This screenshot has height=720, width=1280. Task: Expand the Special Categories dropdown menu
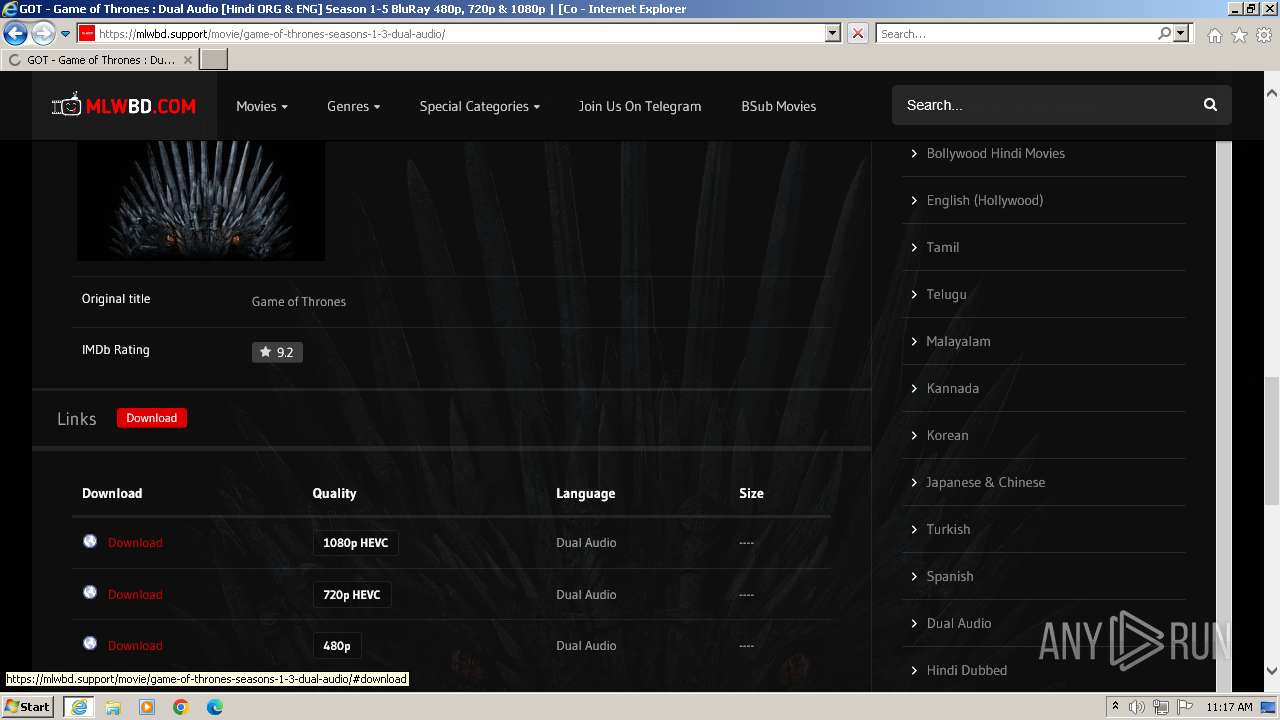point(480,106)
